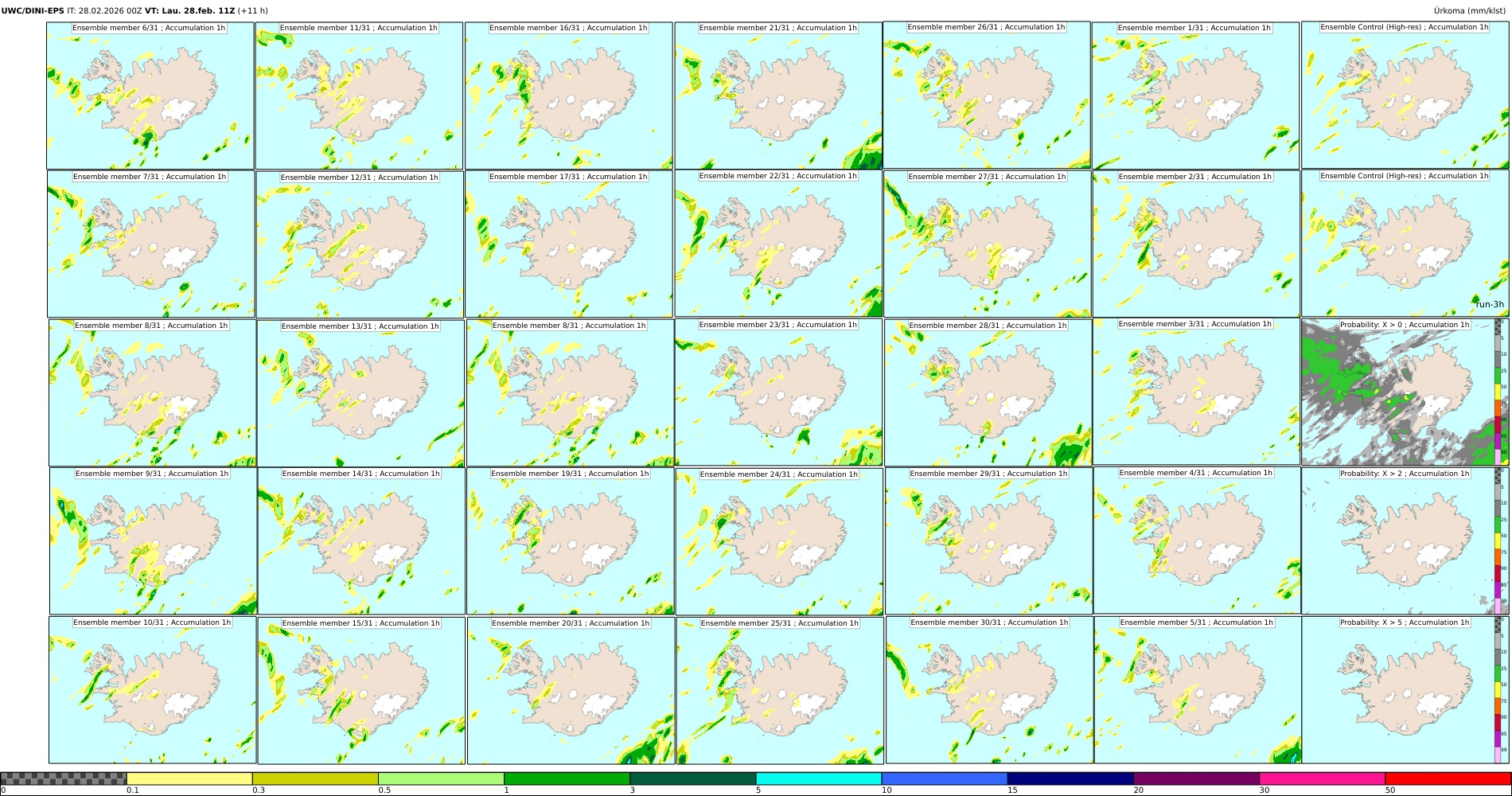Click the '(+11 h)' forecast offset text
The image size is (1512, 796).
[253, 11]
